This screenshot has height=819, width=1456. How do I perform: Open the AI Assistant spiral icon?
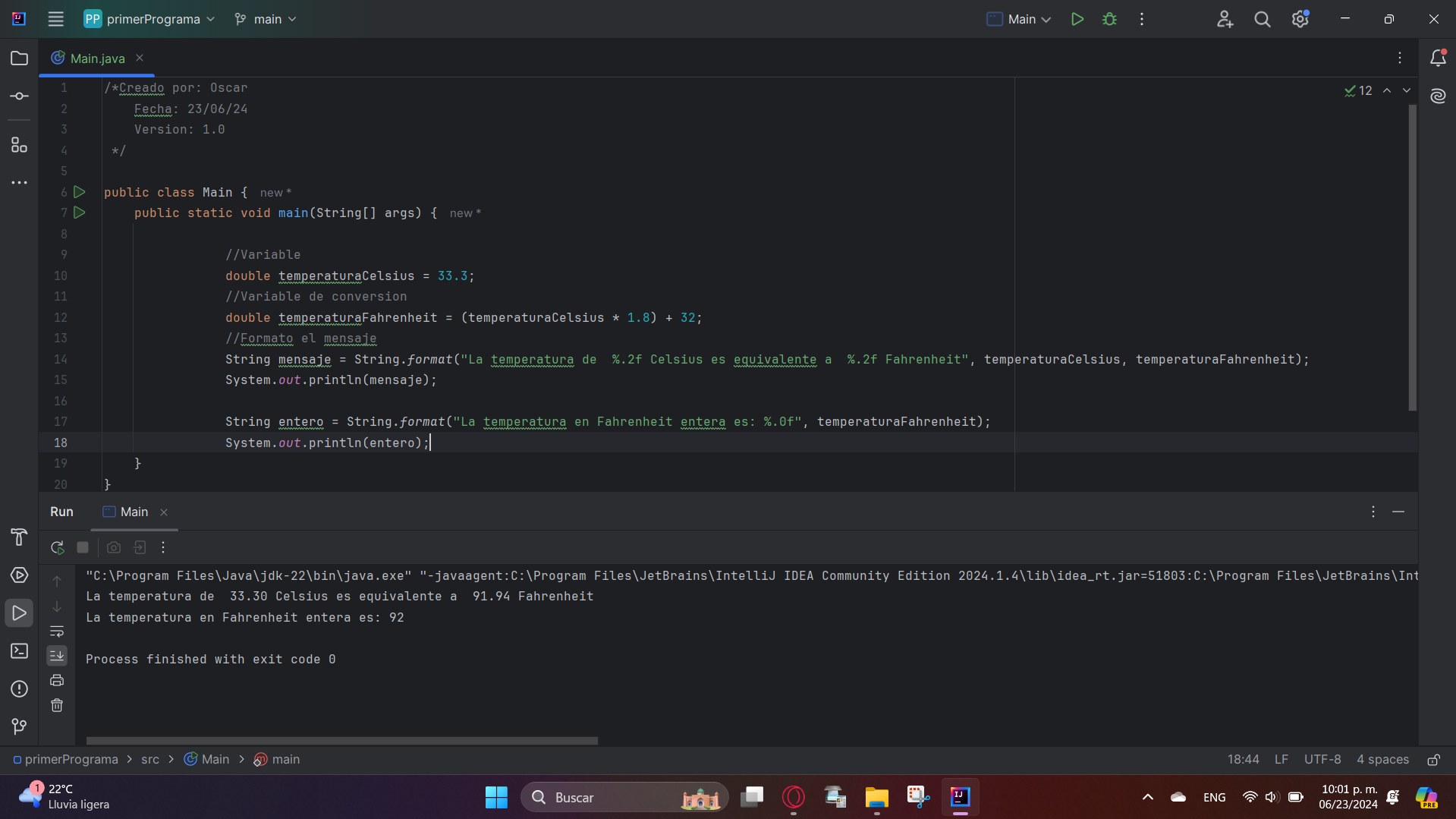pos(1438,96)
